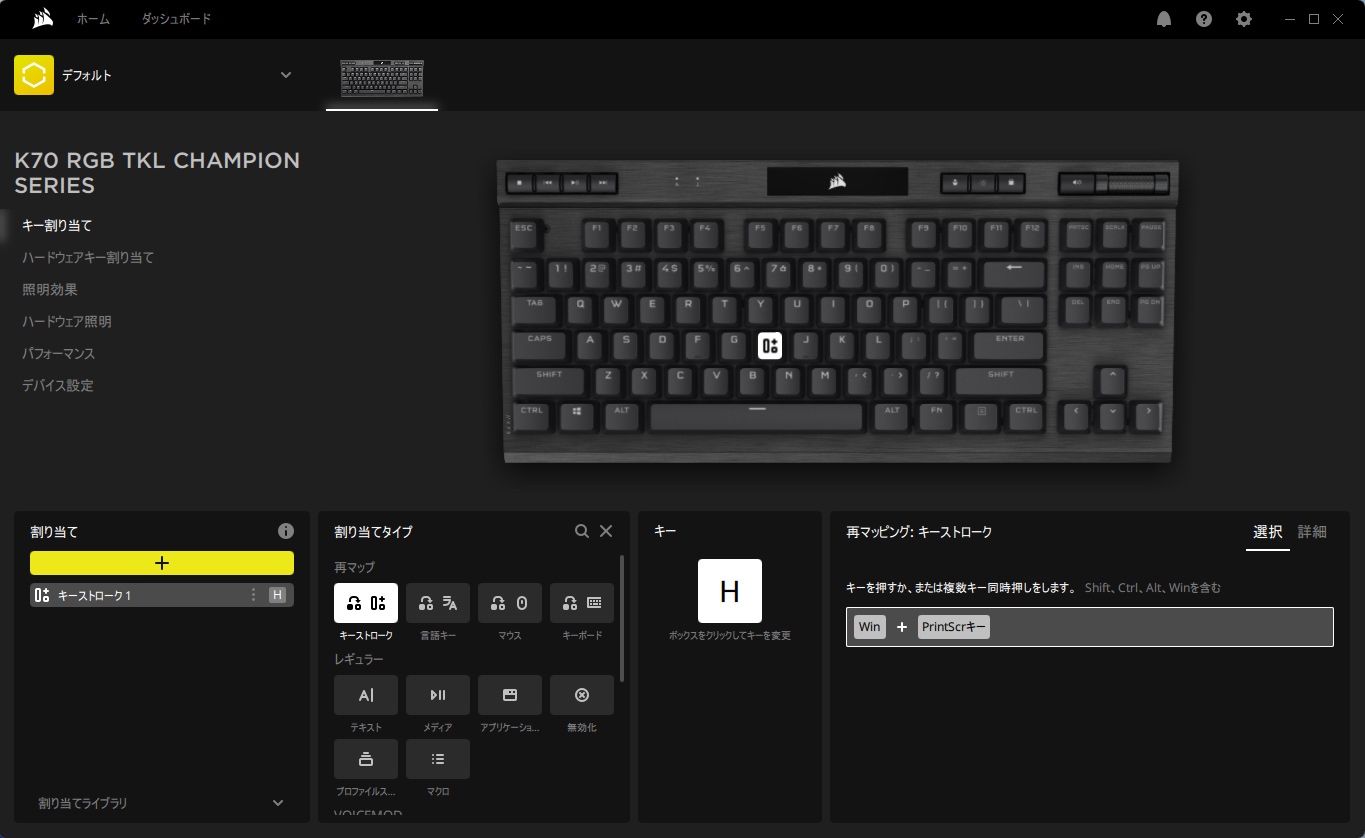Image resolution: width=1365 pixels, height=838 pixels.
Task: Select the キーストローク 1 assignment row
Action: coord(162,595)
